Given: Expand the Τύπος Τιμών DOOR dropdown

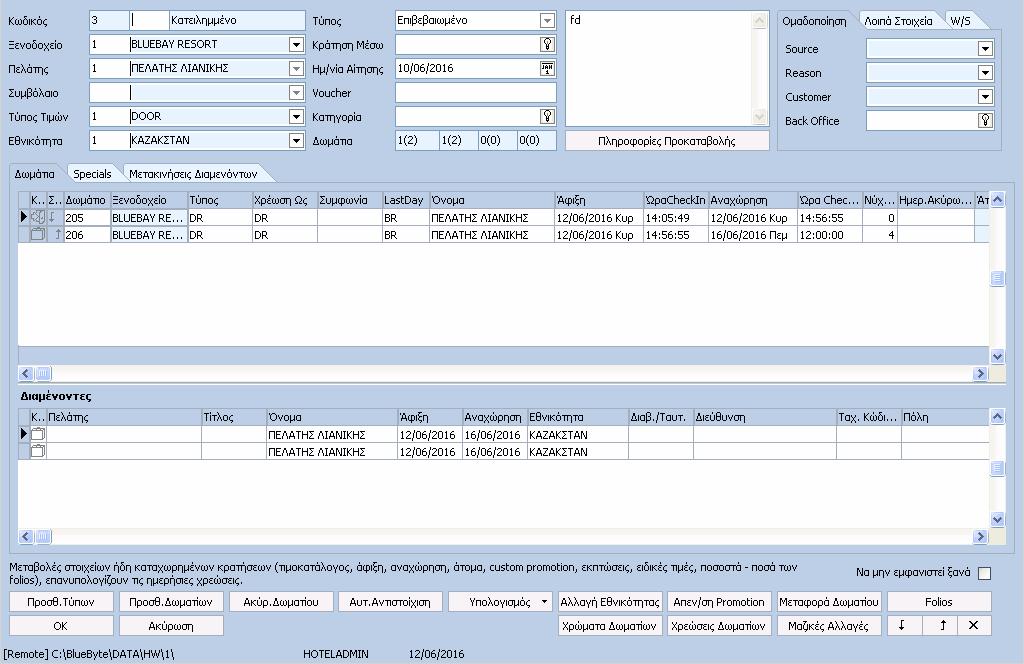Looking at the screenshot, I should pos(296,116).
